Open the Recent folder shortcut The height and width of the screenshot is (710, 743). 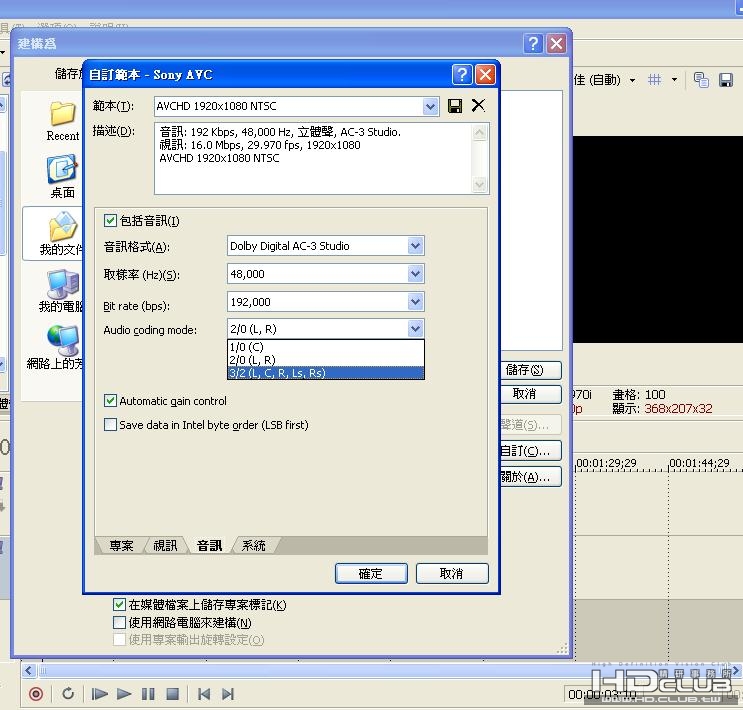pos(63,121)
